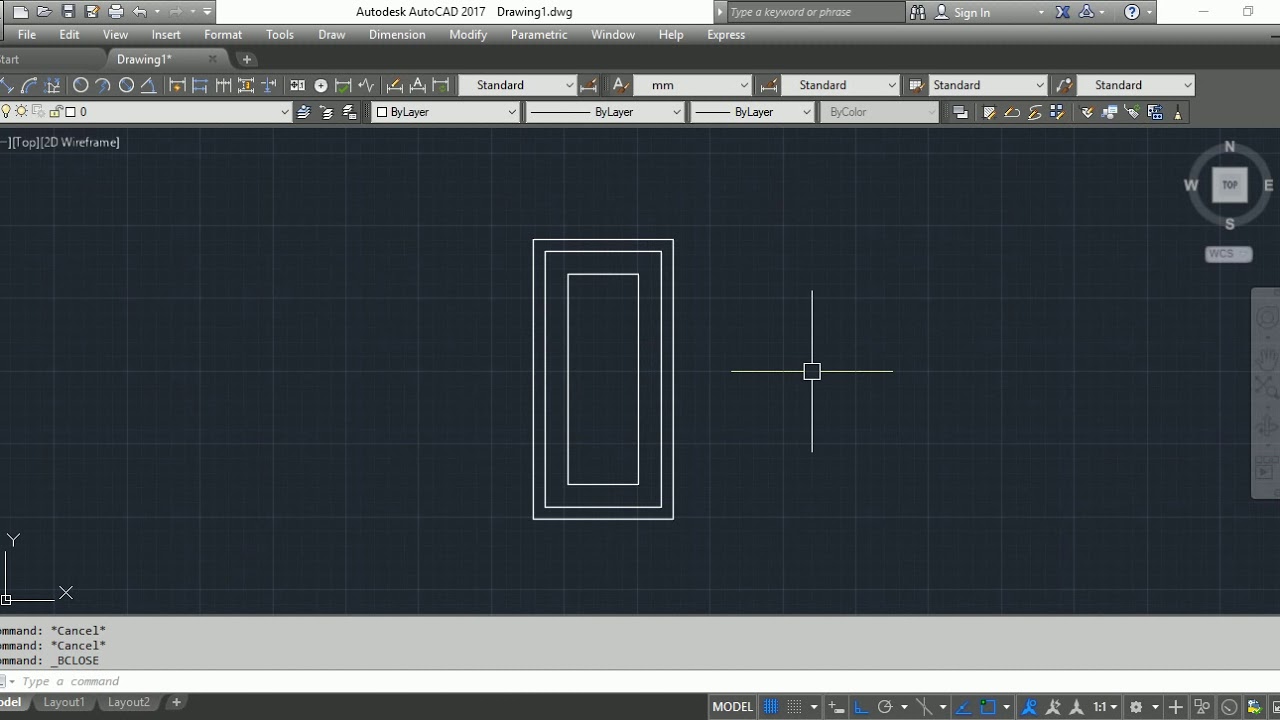Add a new drawing tab

(x=247, y=59)
